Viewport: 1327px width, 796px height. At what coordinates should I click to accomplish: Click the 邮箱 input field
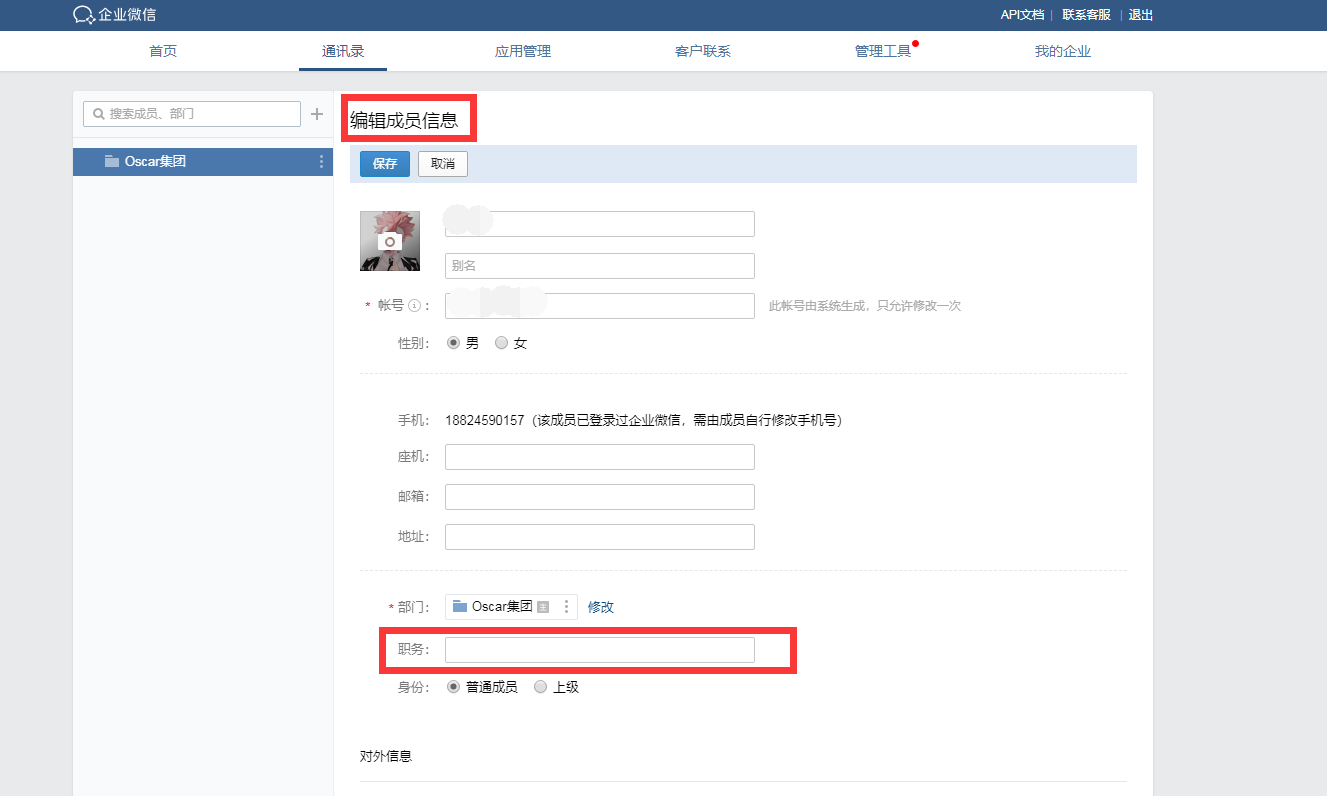coord(600,497)
